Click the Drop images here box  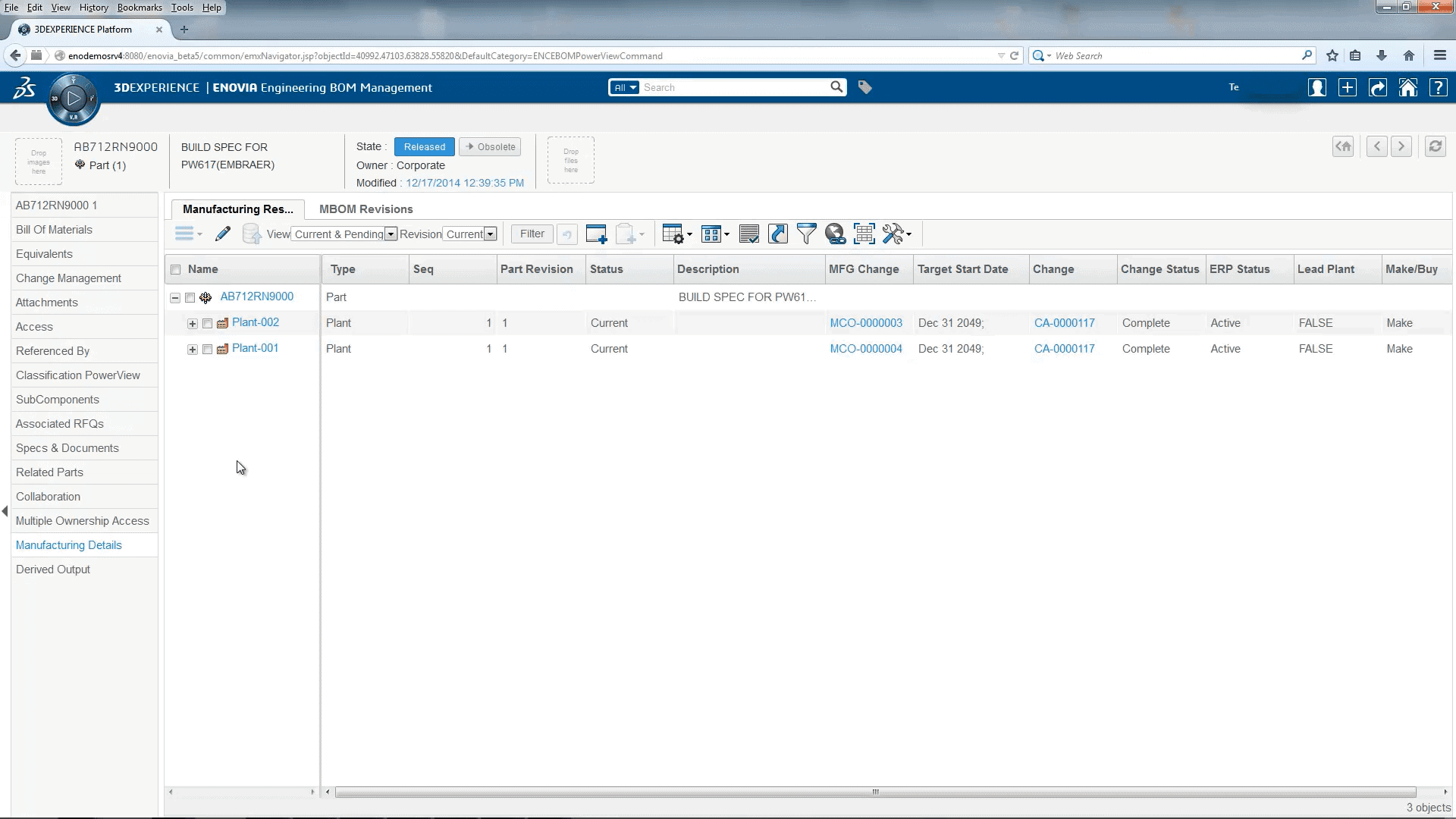click(x=39, y=162)
